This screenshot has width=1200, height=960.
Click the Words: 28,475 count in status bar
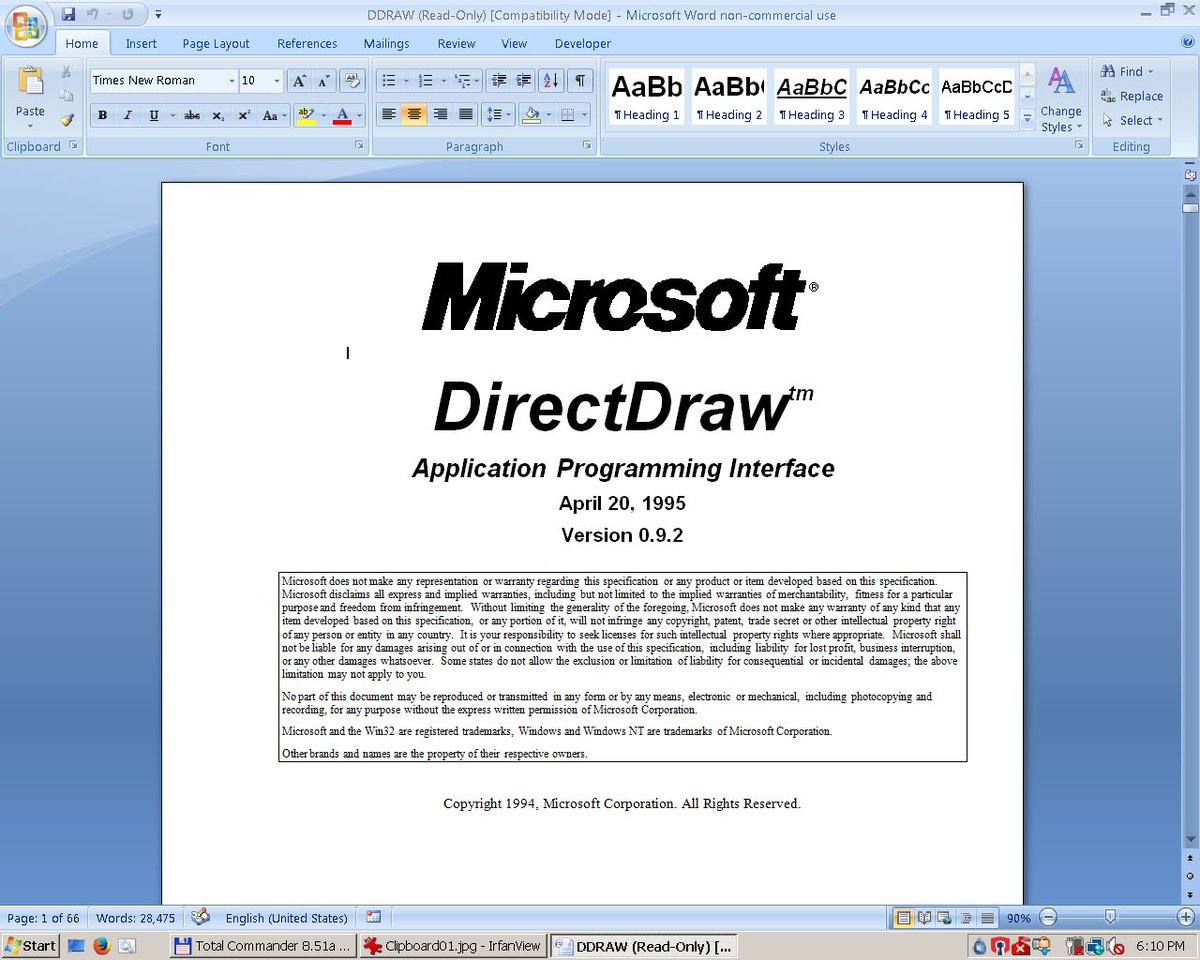click(x=134, y=917)
